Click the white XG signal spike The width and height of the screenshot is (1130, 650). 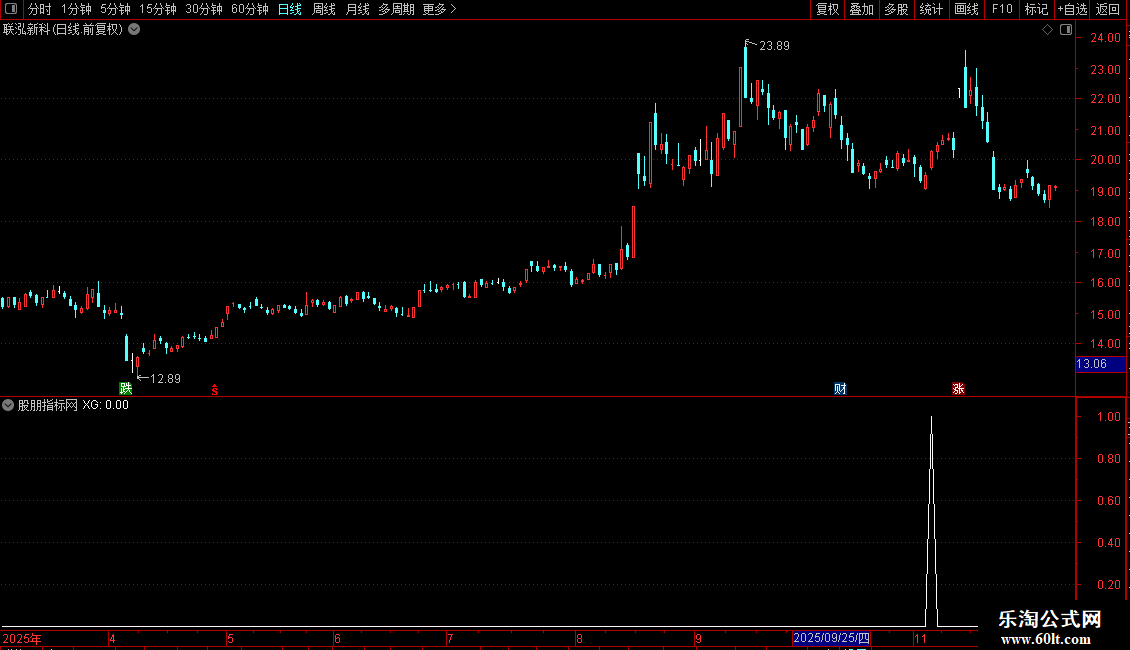click(x=931, y=522)
